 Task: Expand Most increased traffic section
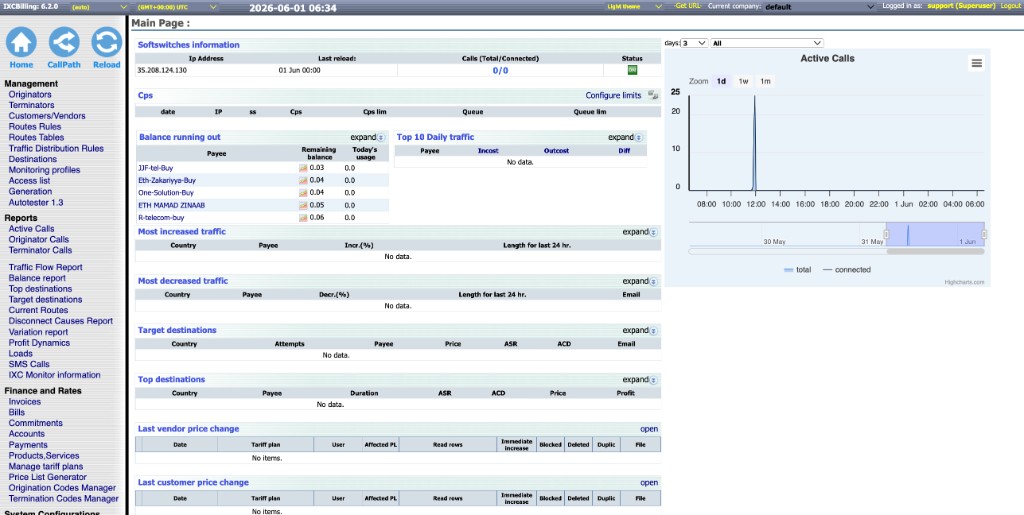[x=640, y=232]
